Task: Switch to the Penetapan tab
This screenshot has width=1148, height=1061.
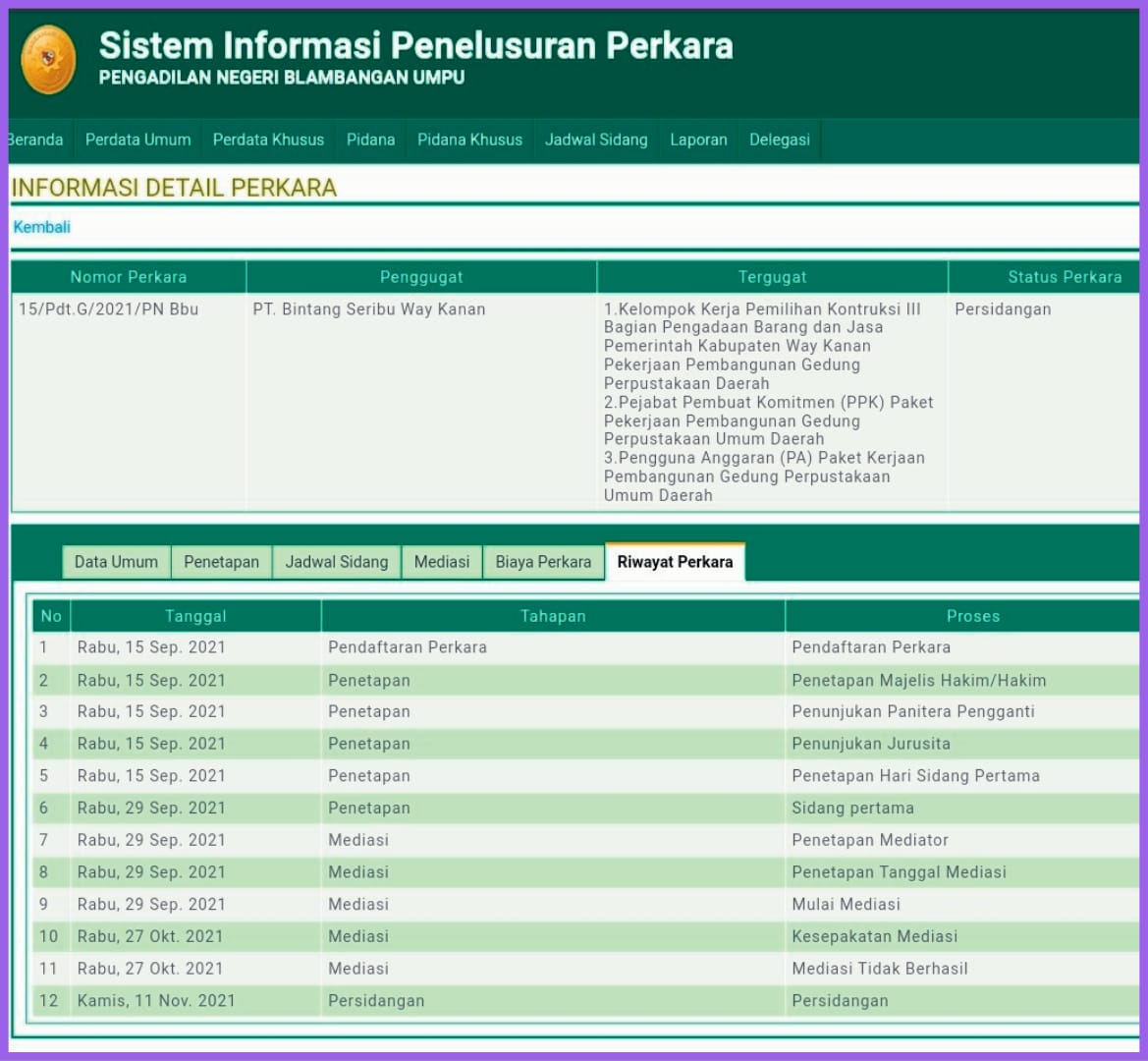Action: (221, 562)
